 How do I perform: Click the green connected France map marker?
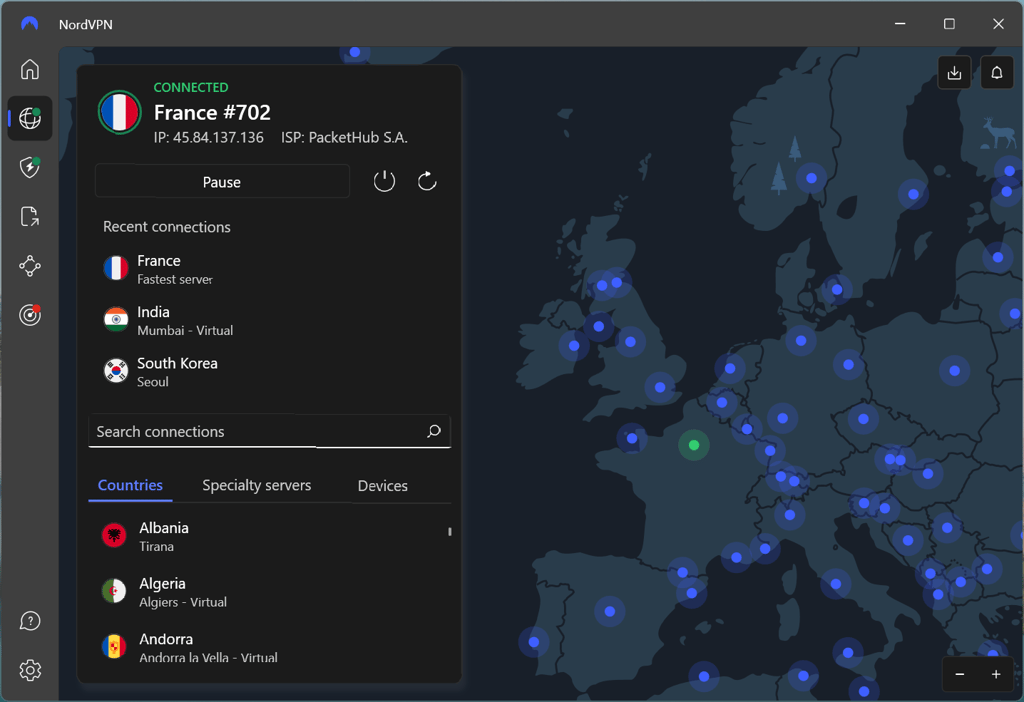pos(694,445)
